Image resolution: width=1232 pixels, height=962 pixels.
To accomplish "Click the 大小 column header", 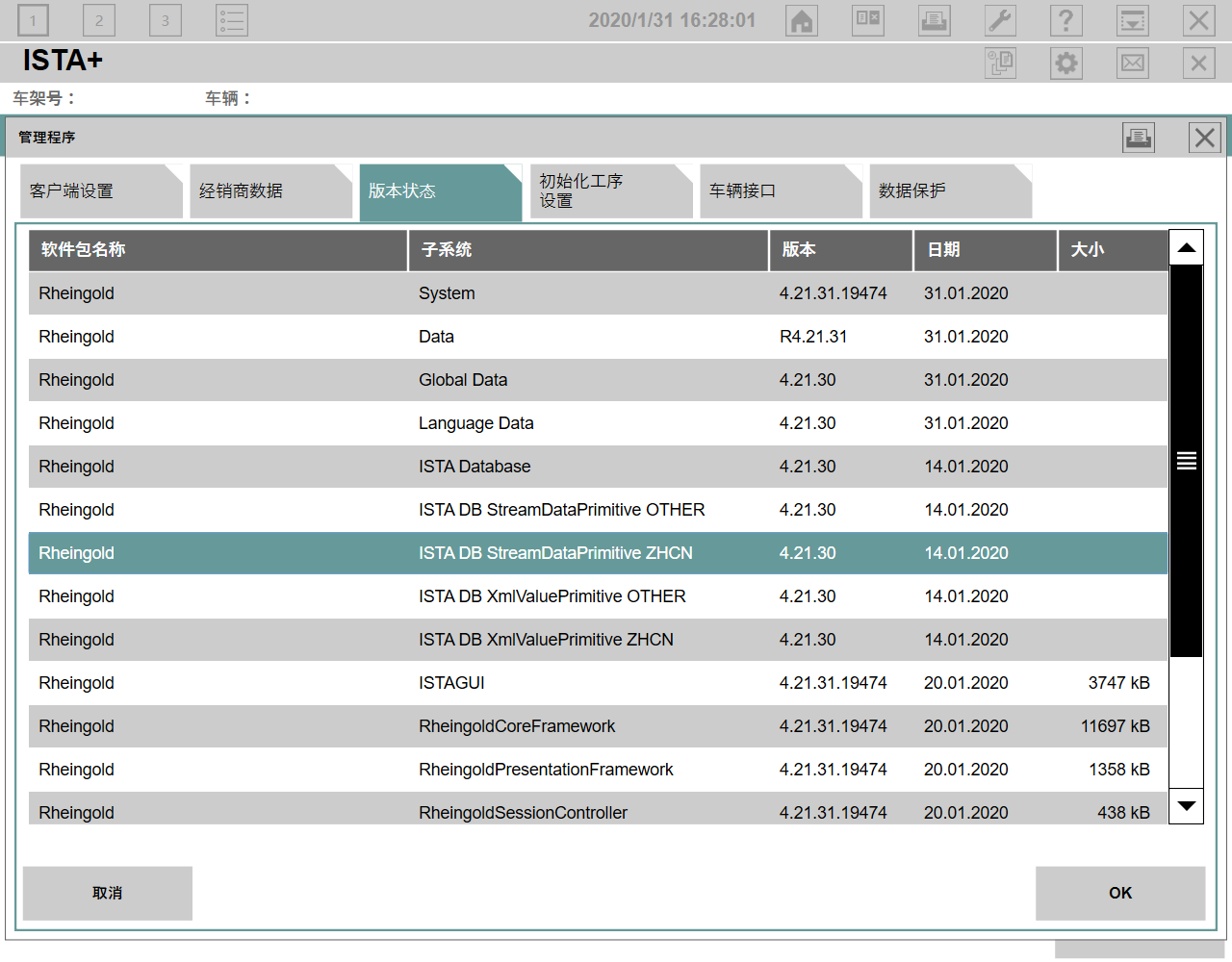I will click(1114, 250).
